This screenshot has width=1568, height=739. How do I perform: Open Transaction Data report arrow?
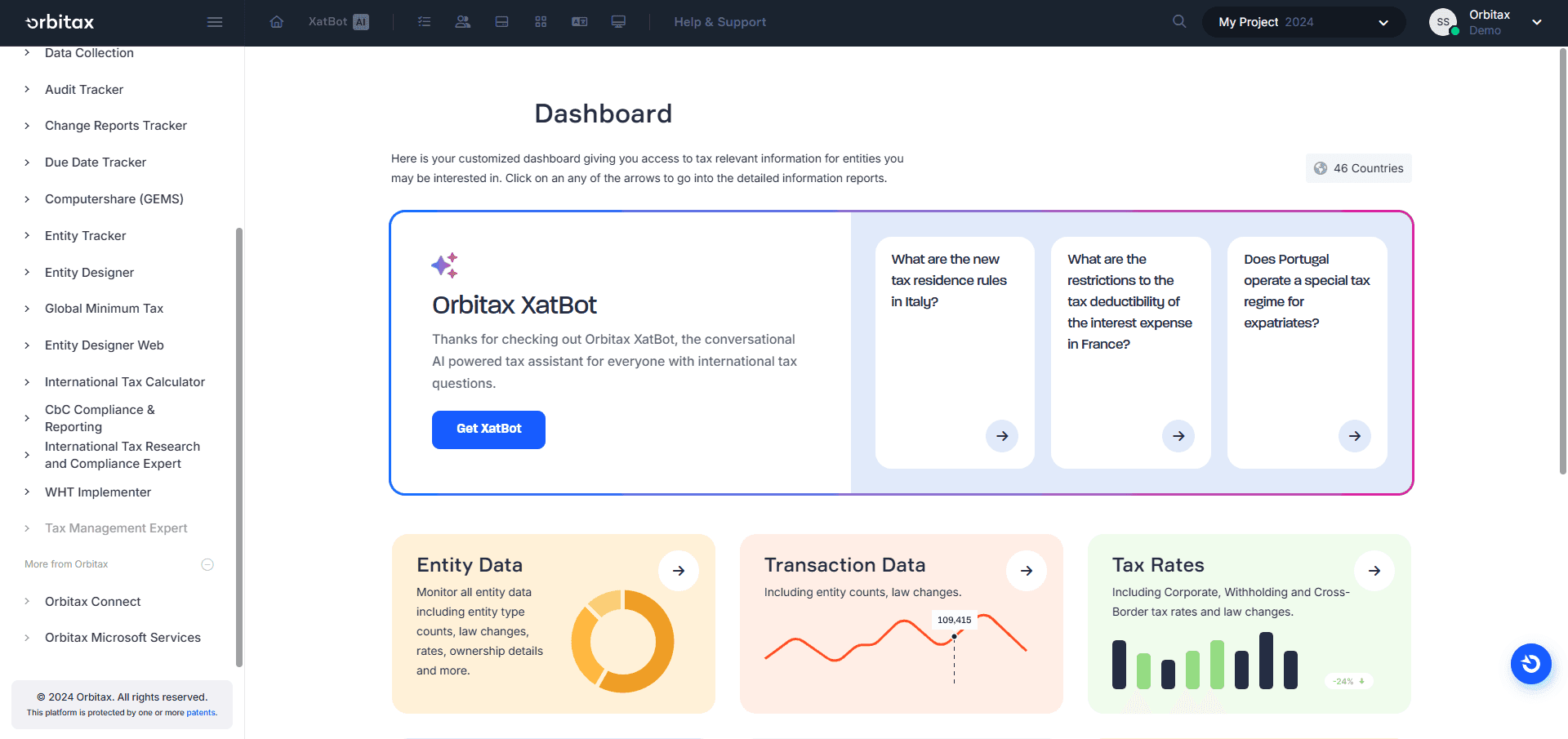pos(1027,571)
